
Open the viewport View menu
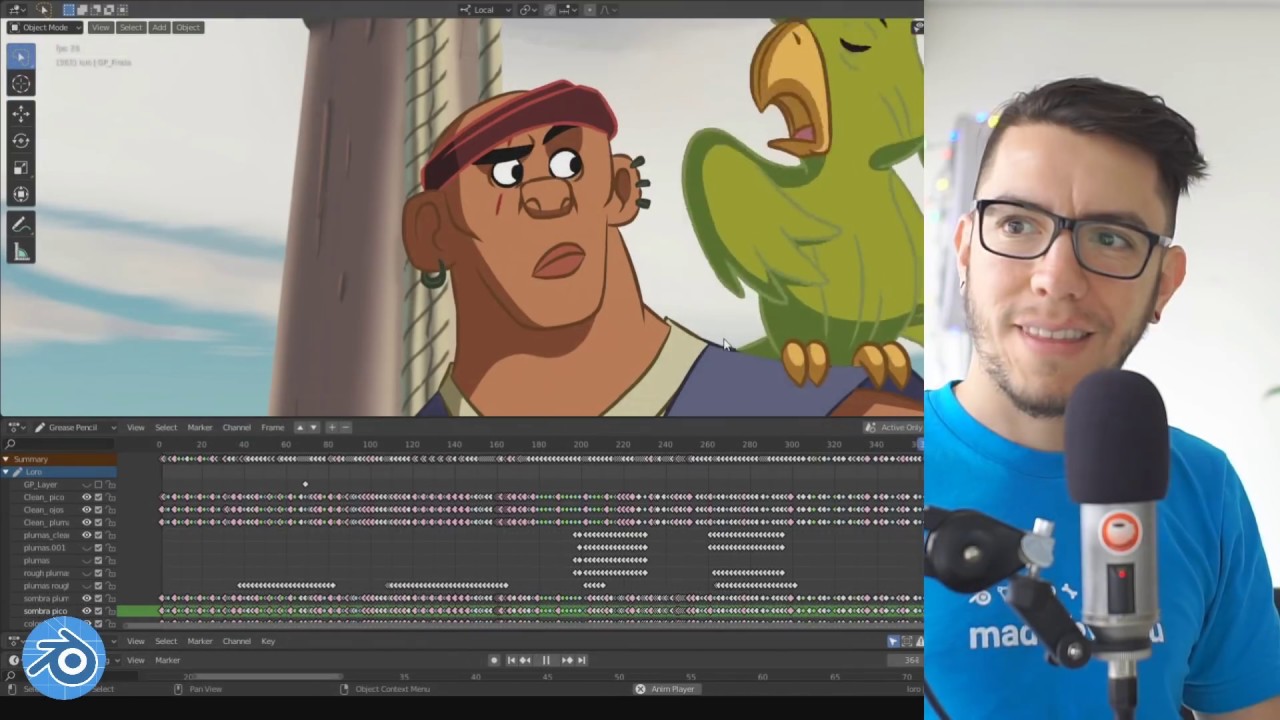pos(100,27)
